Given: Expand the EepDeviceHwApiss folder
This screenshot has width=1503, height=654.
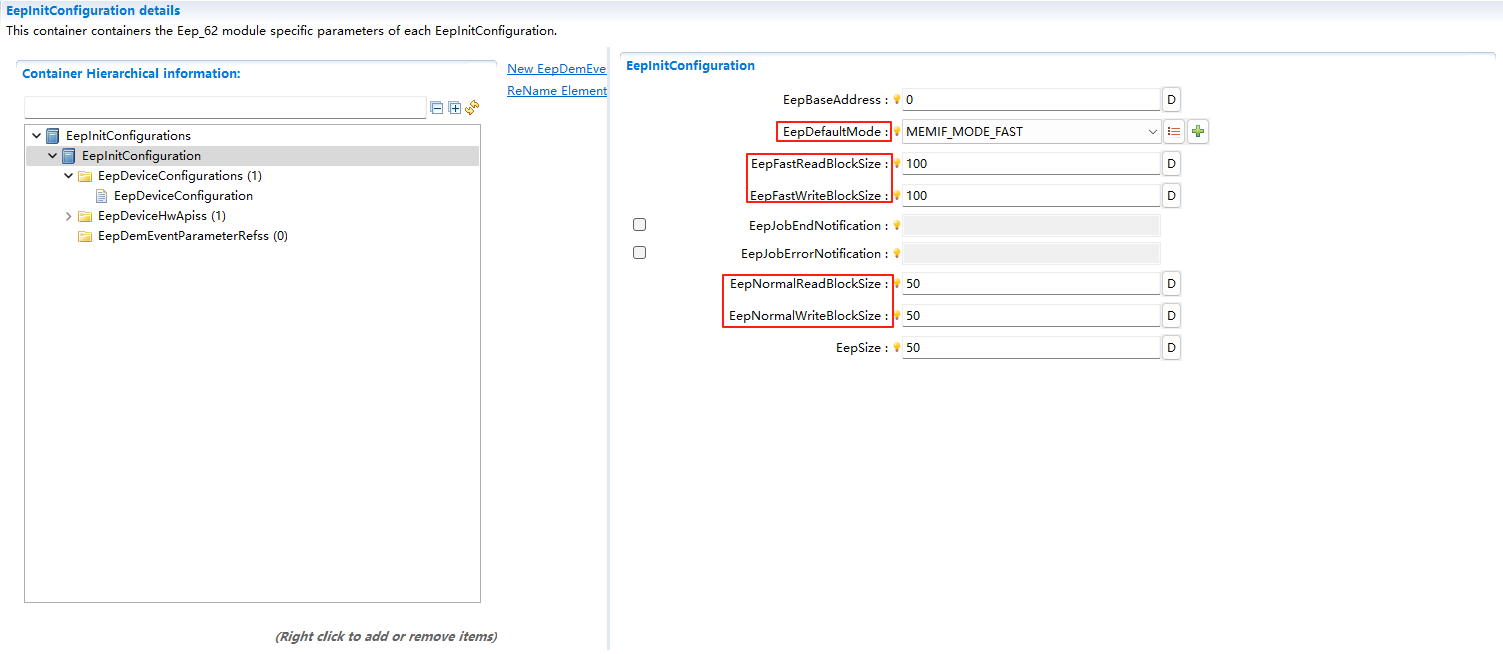Looking at the screenshot, I should 69,216.
